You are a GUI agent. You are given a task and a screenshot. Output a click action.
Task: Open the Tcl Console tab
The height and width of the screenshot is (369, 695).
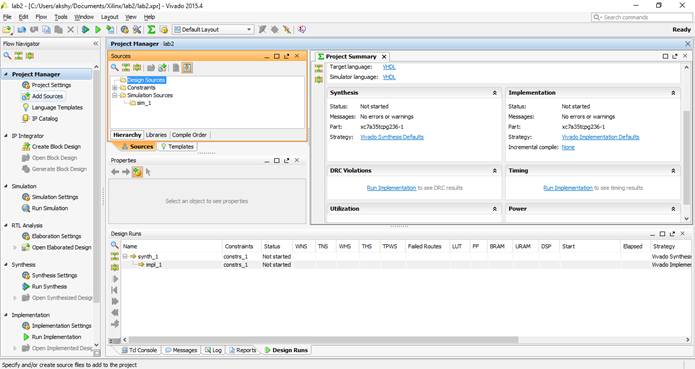(140, 350)
